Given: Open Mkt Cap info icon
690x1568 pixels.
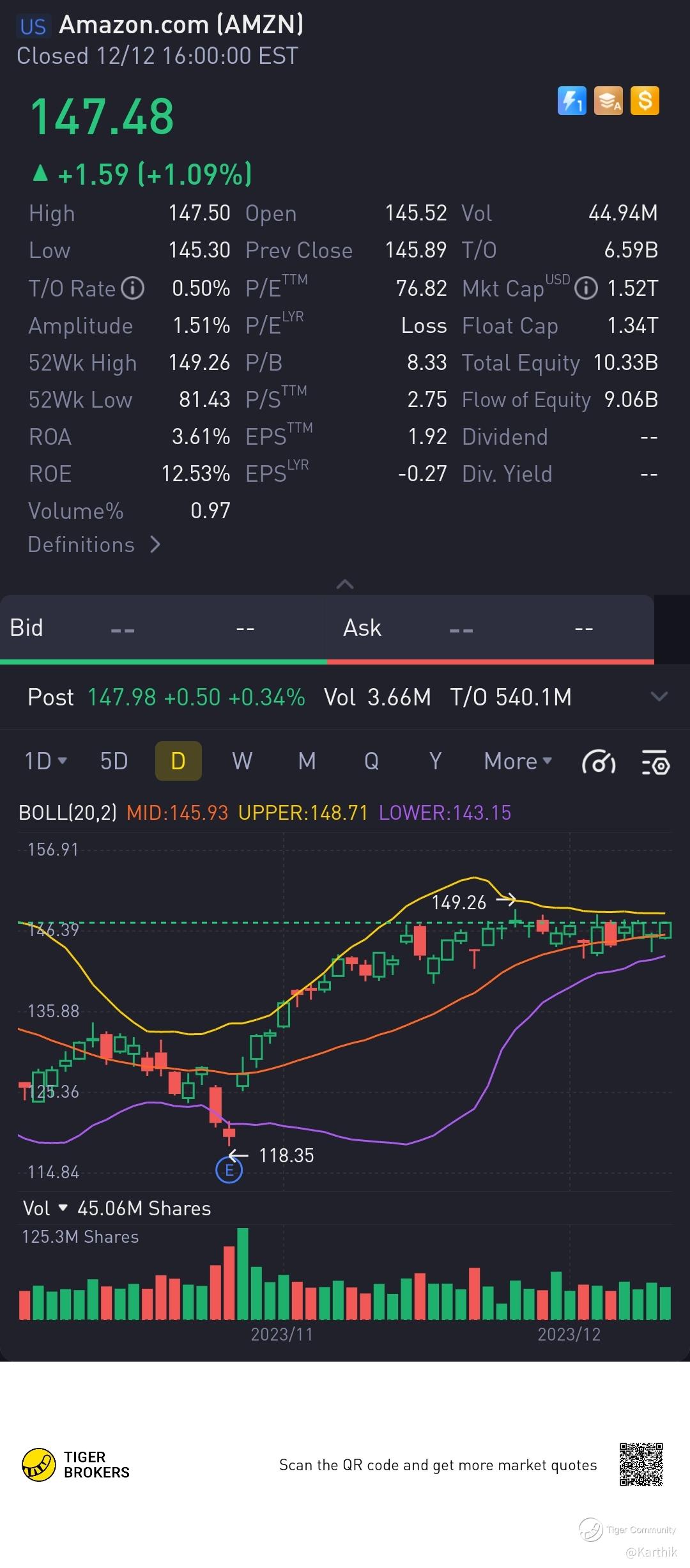Looking at the screenshot, I should click(x=586, y=289).
